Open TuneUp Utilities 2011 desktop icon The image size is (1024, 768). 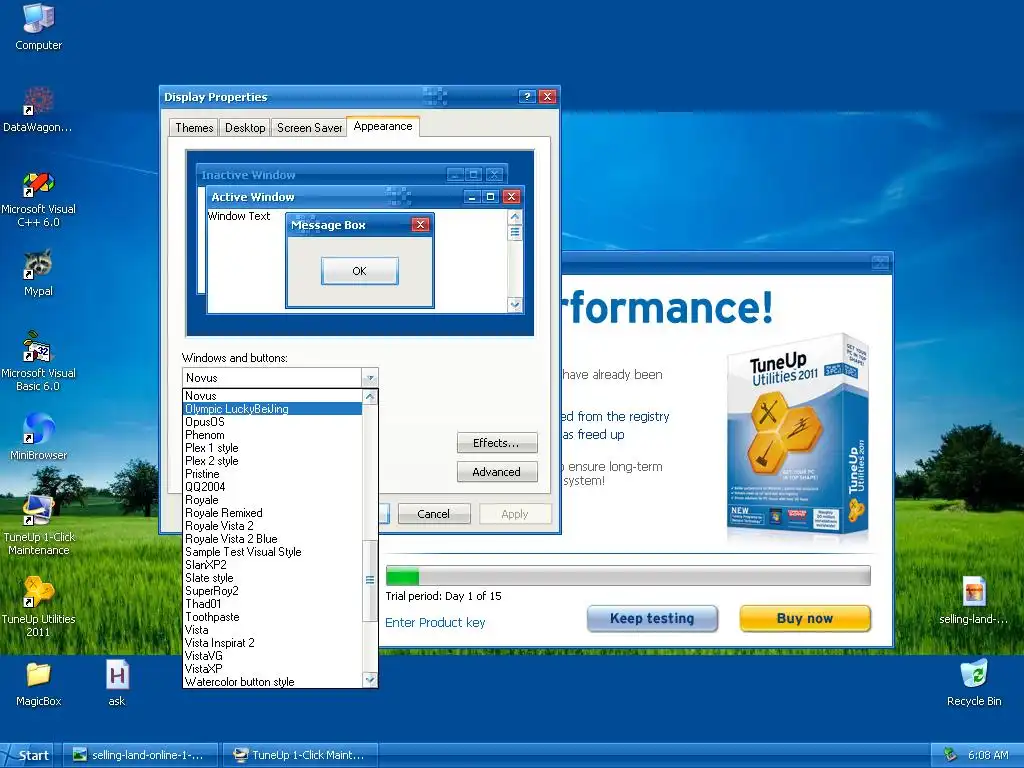click(x=38, y=607)
